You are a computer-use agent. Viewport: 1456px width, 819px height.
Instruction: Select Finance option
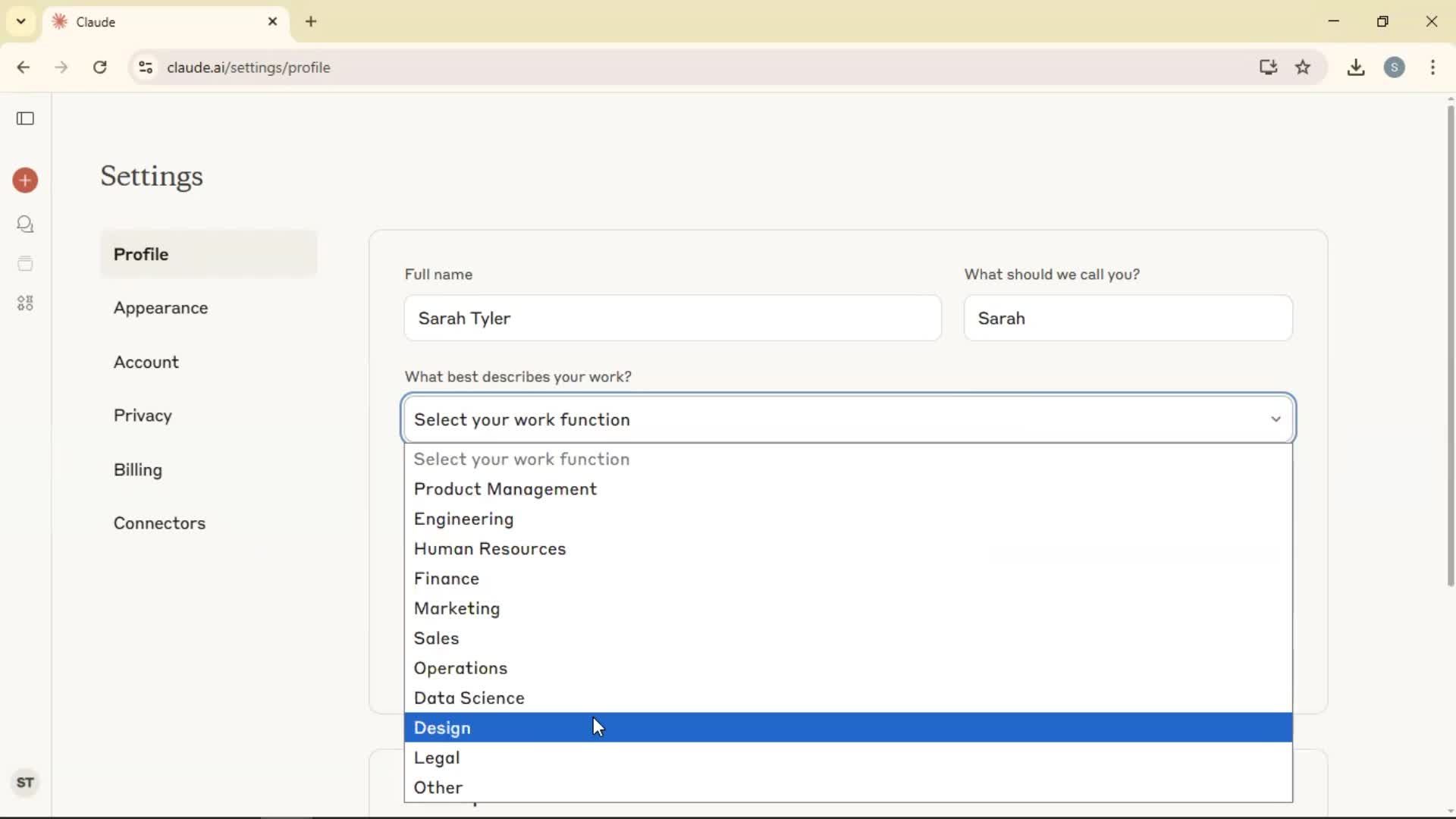848,579
